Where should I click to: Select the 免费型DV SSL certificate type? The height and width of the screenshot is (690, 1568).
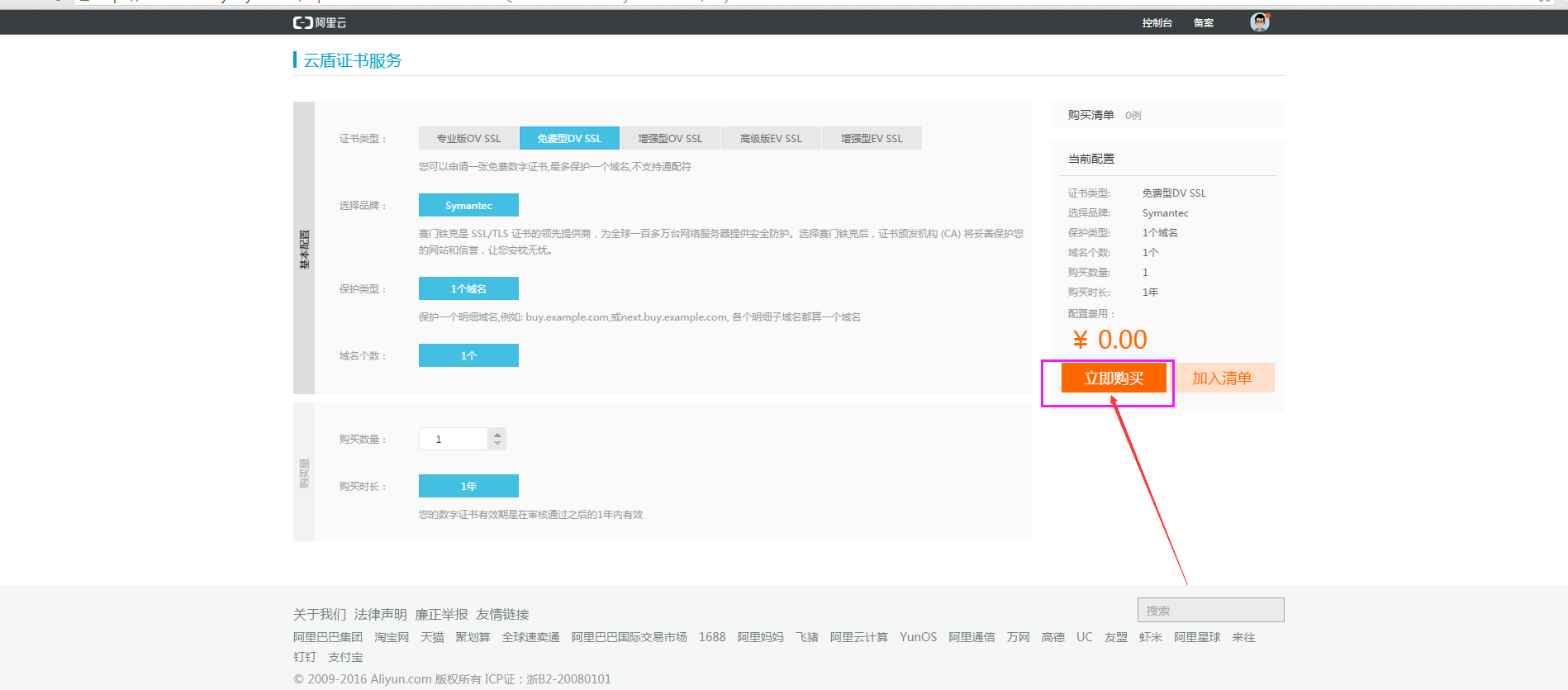[569, 139]
